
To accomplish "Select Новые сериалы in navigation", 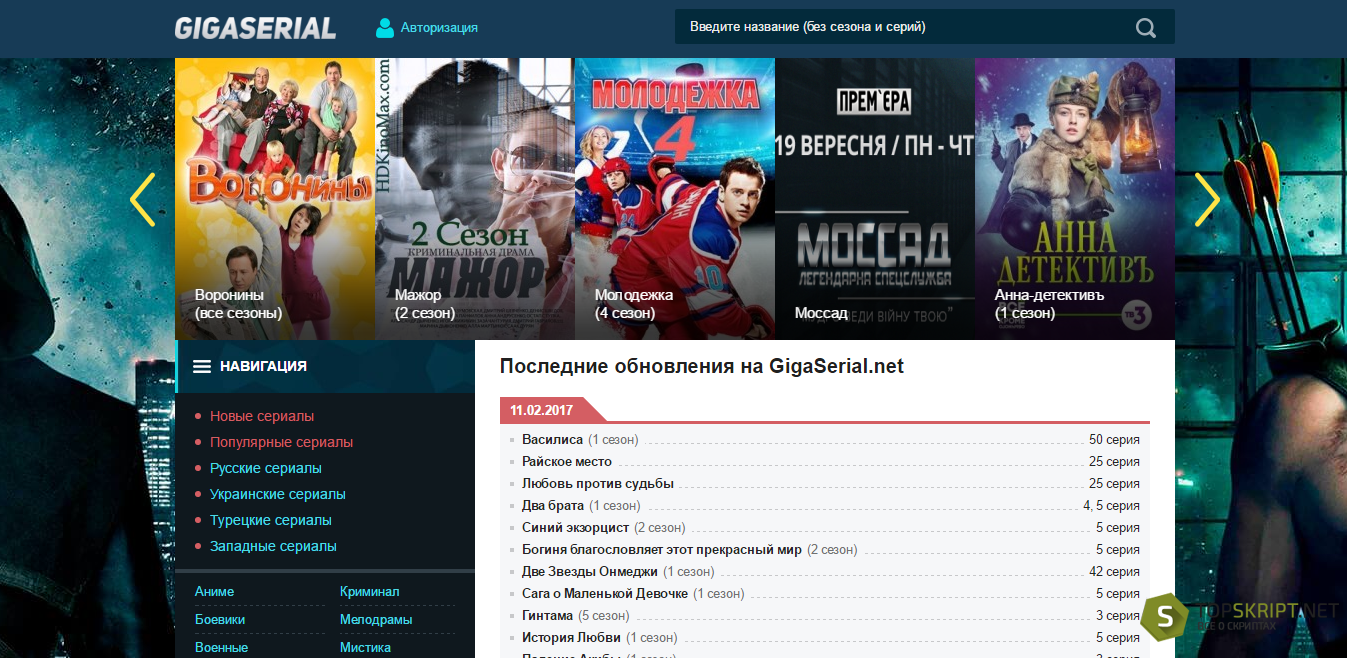I will click(x=262, y=416).
